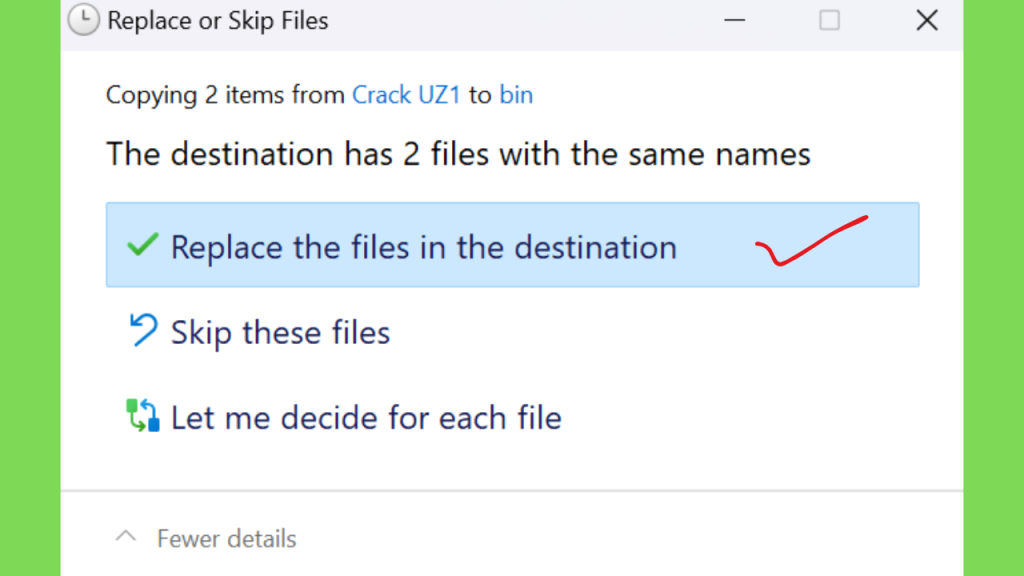Click the highlighted blue replace option row background
The image size is (1024, 576).
pyautogui.click(x=513, y=245)
